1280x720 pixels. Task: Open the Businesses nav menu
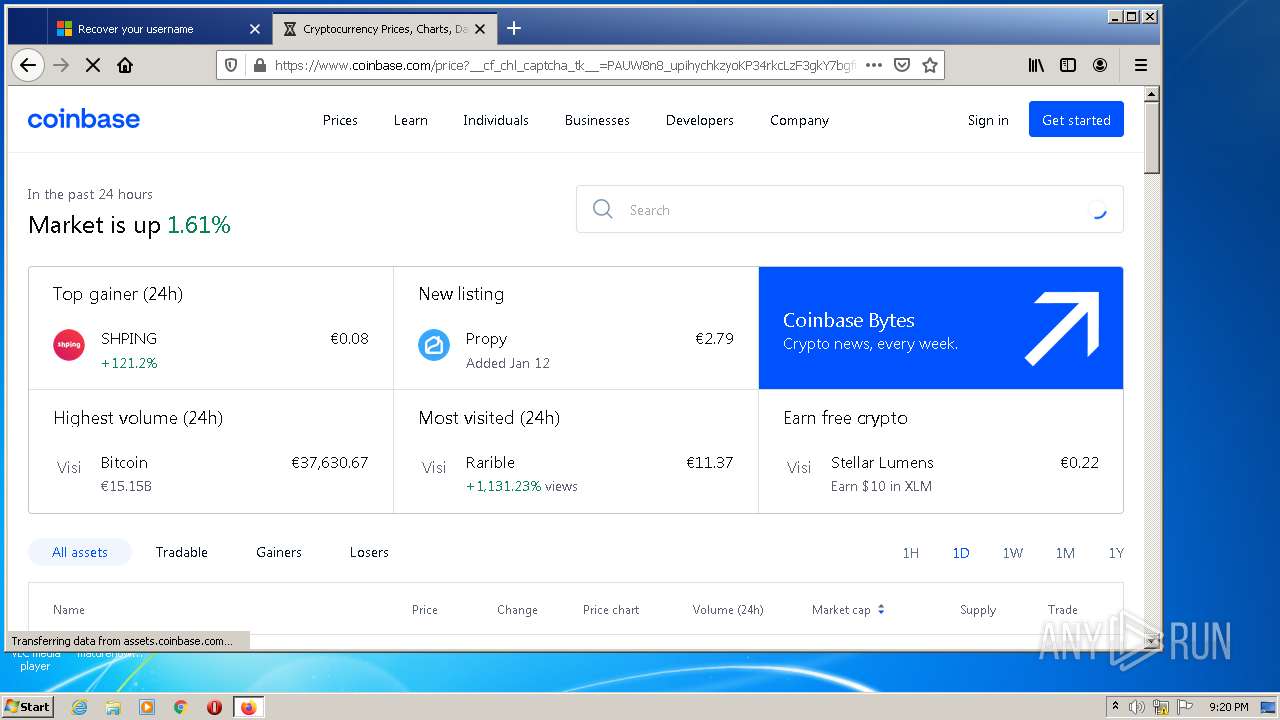tap(597, 120)
